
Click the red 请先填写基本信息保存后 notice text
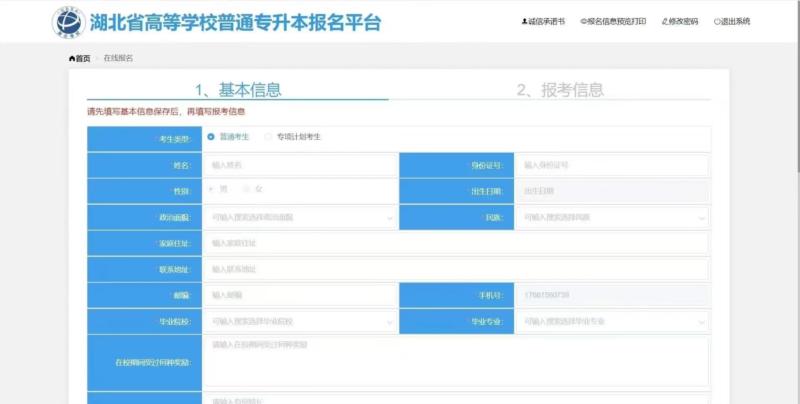click(166, 111)
